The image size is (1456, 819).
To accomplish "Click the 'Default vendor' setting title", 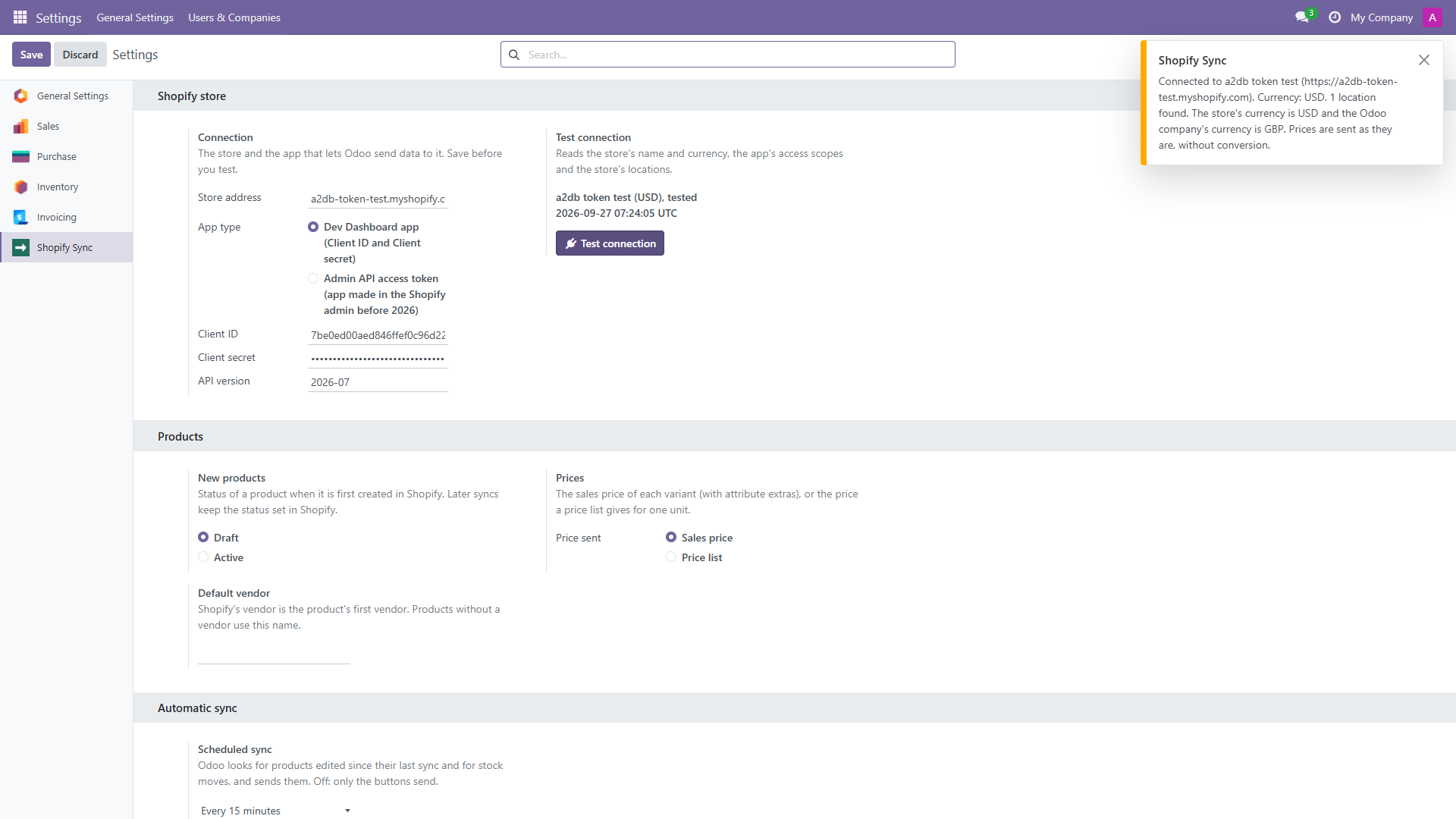I will pos(234,593).
